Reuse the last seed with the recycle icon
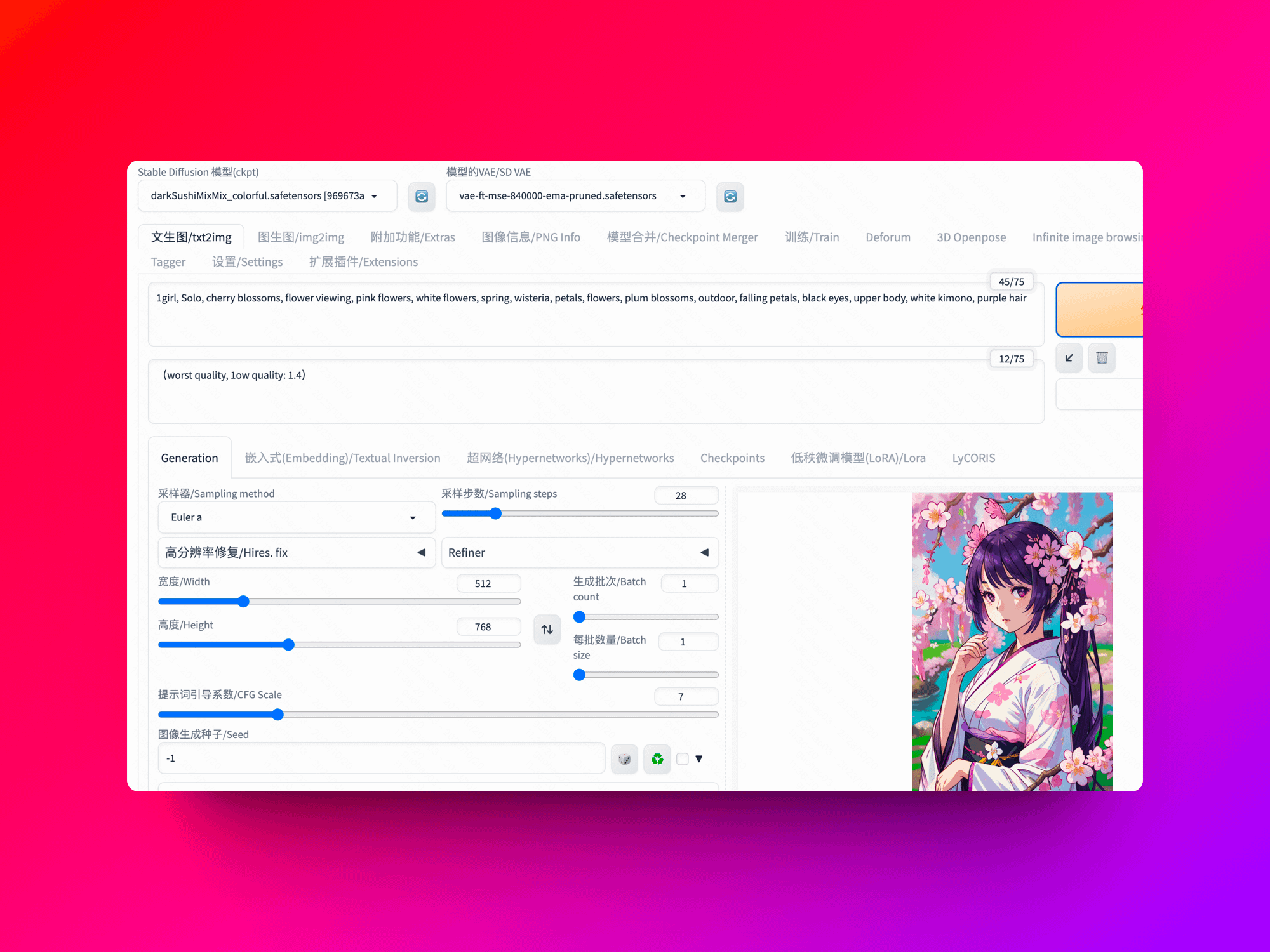1270x952 pixels. [x=657, y=759]
